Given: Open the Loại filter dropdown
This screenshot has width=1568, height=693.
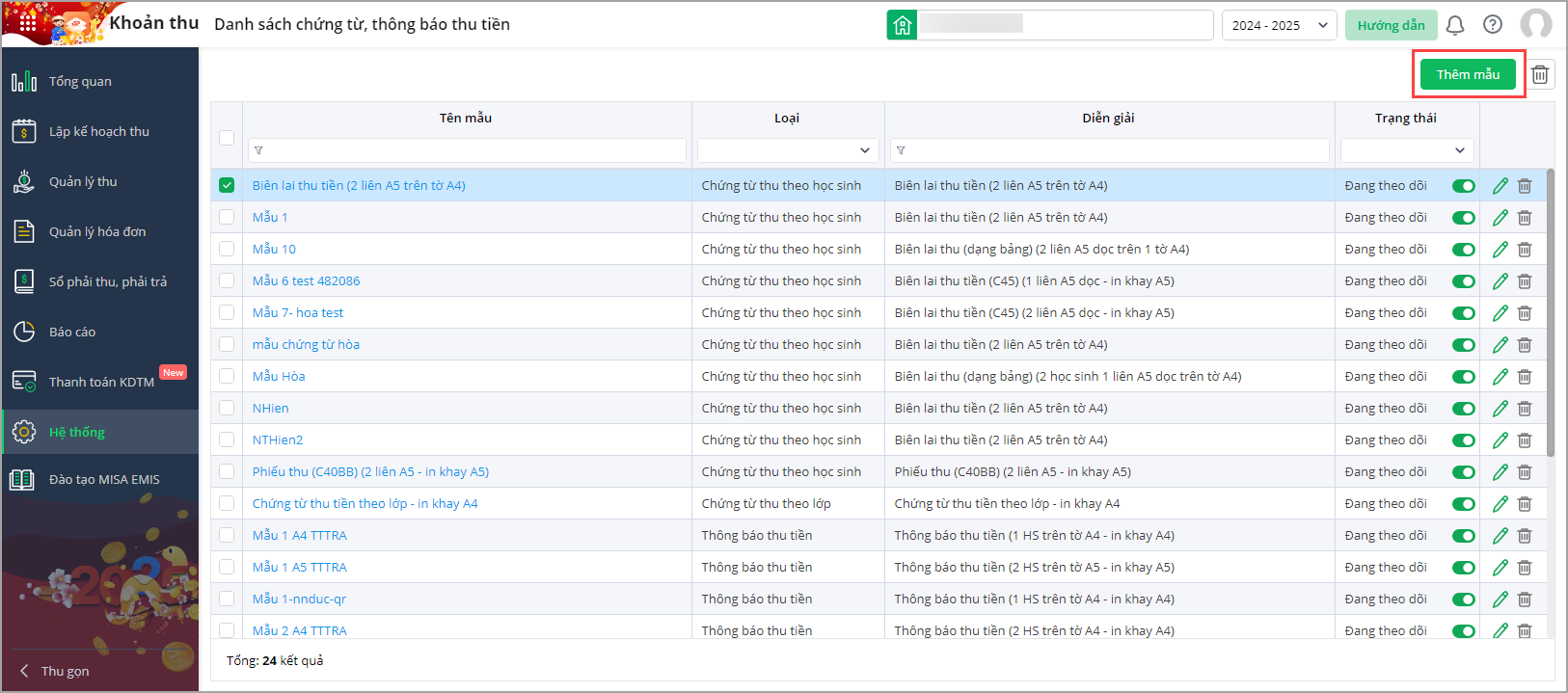Looking at the screenshot, I should [788, 150].
